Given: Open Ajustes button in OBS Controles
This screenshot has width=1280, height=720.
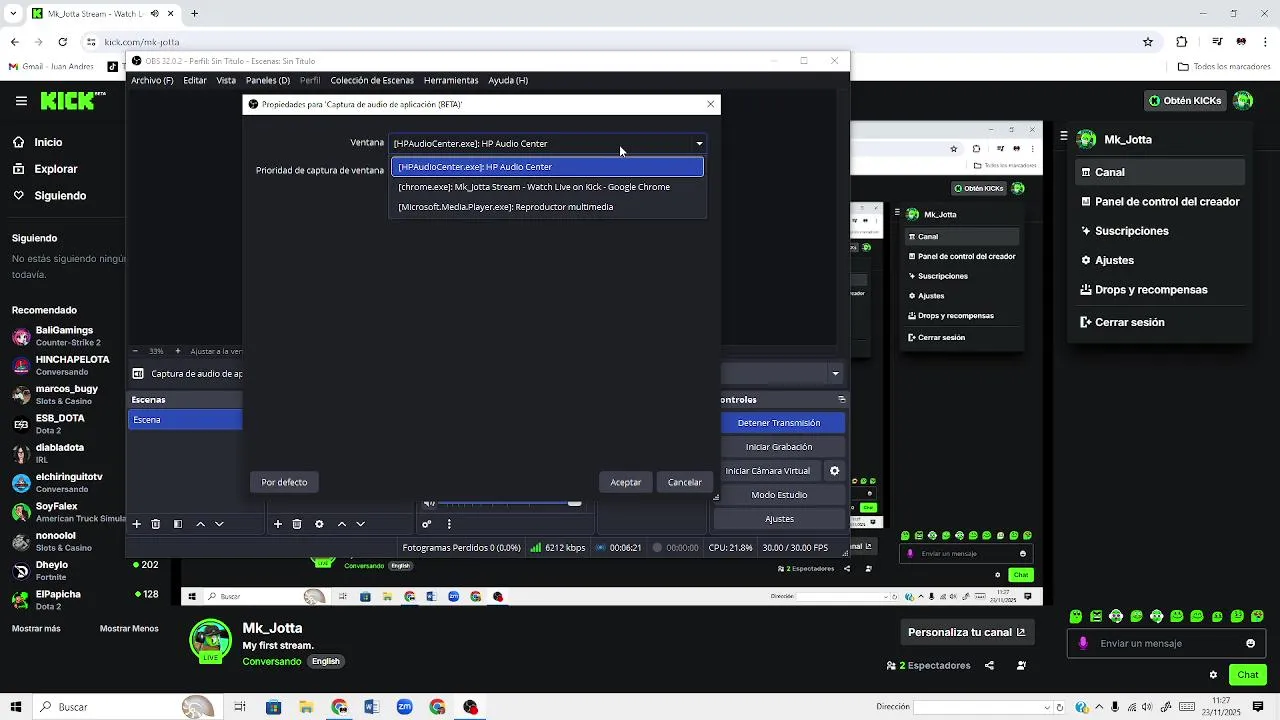Looking at the screenshot, I should (779, 519).
